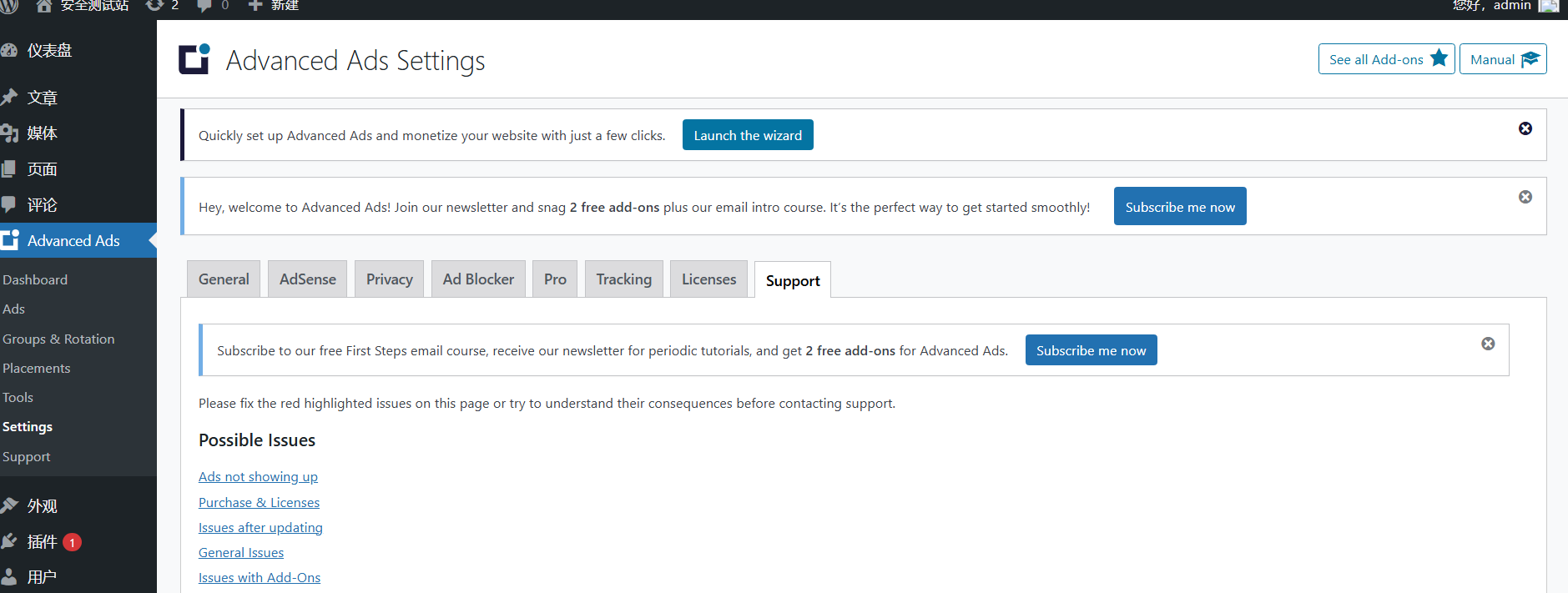This screenshot has width=1568, height=593.
Task: Click the plus icon for 新建
Action: click(255, 6)
